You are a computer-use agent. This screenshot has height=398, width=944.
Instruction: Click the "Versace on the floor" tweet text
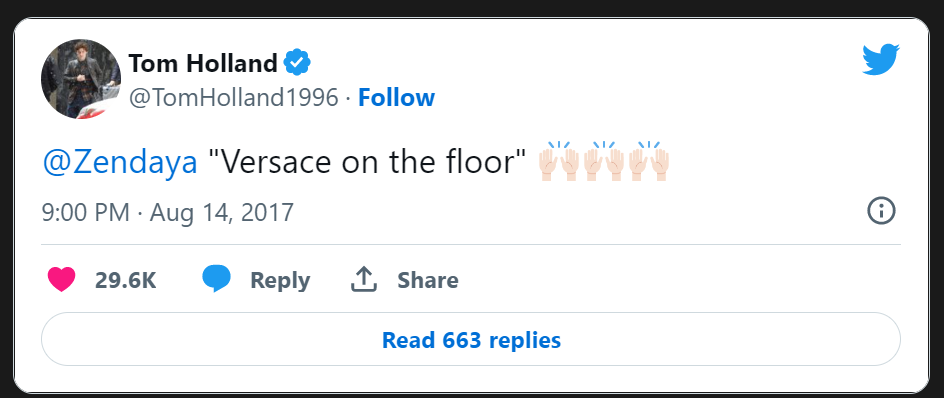(x=367, y=163)
